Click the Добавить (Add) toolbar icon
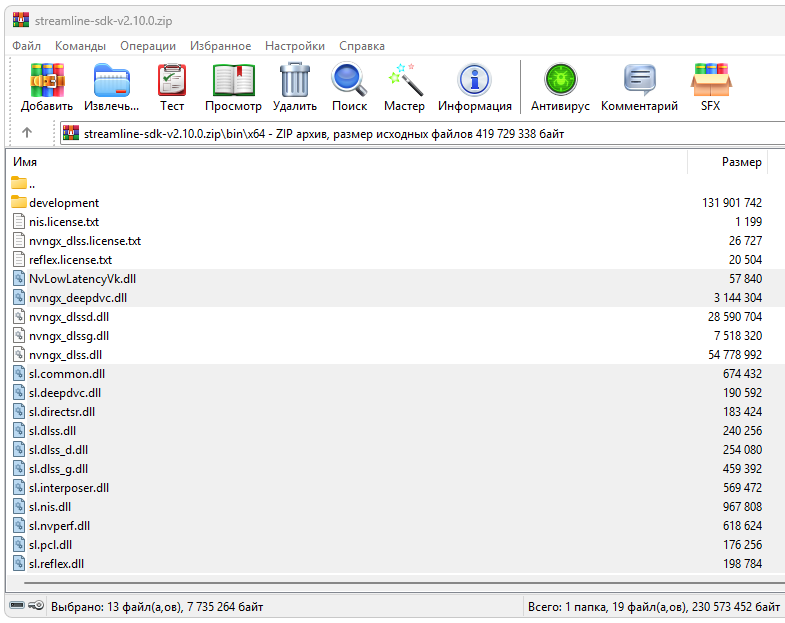The width and height of the screenshot is (785, 623). [47, 80]
